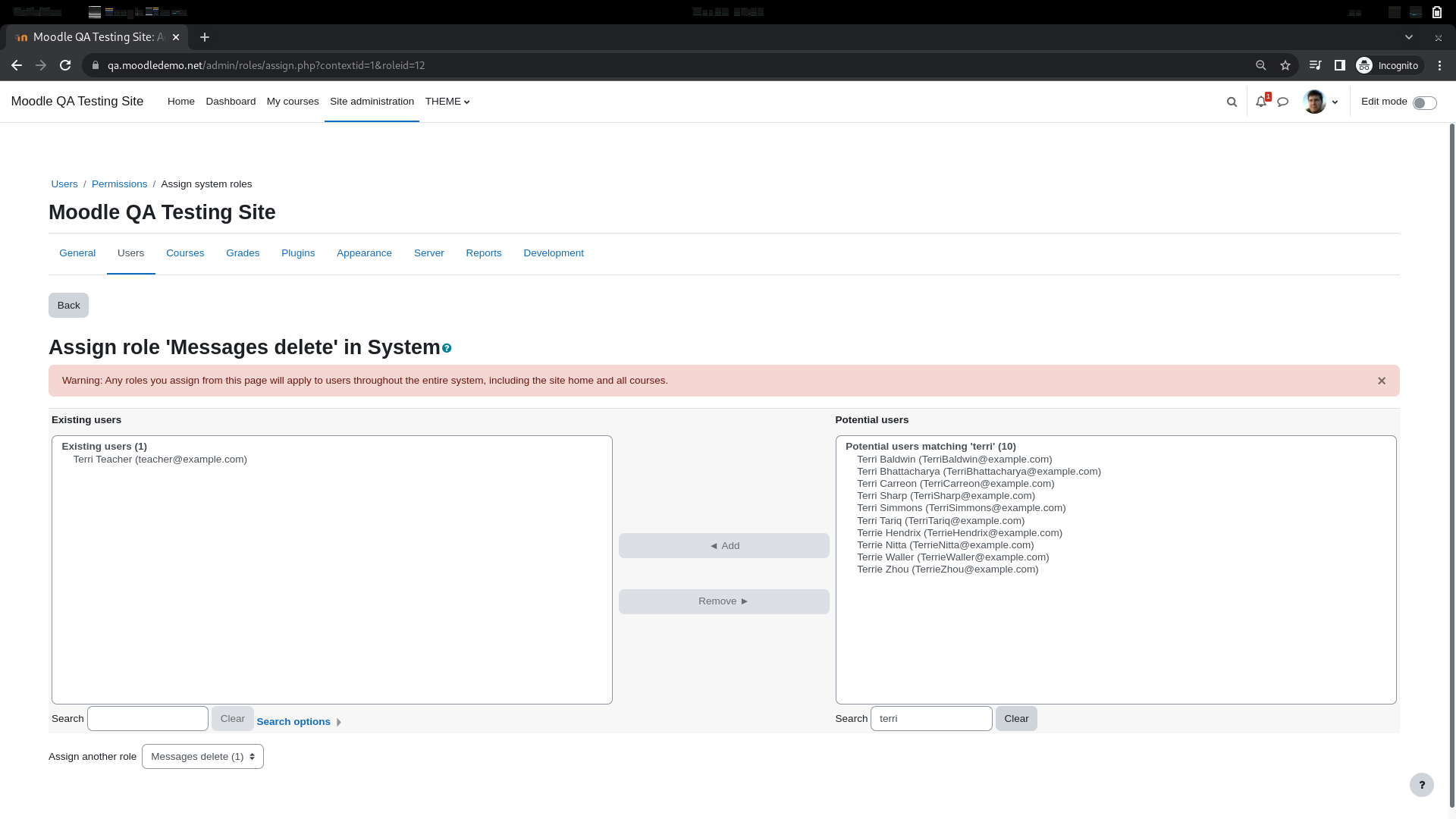
Task: Open My courses in top navigation
Action: click(293, 102)
